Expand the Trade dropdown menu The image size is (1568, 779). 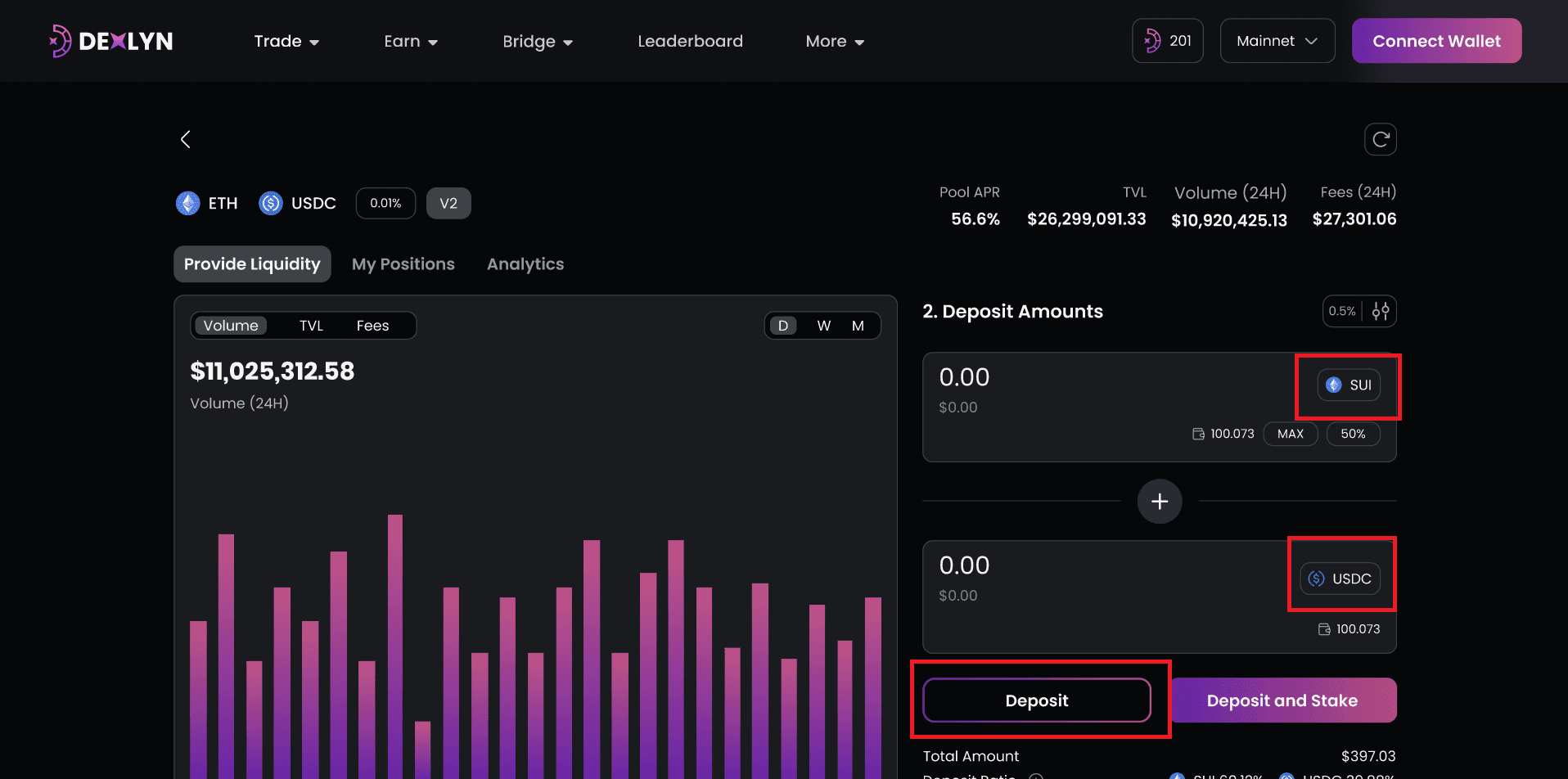pos(286,41)
